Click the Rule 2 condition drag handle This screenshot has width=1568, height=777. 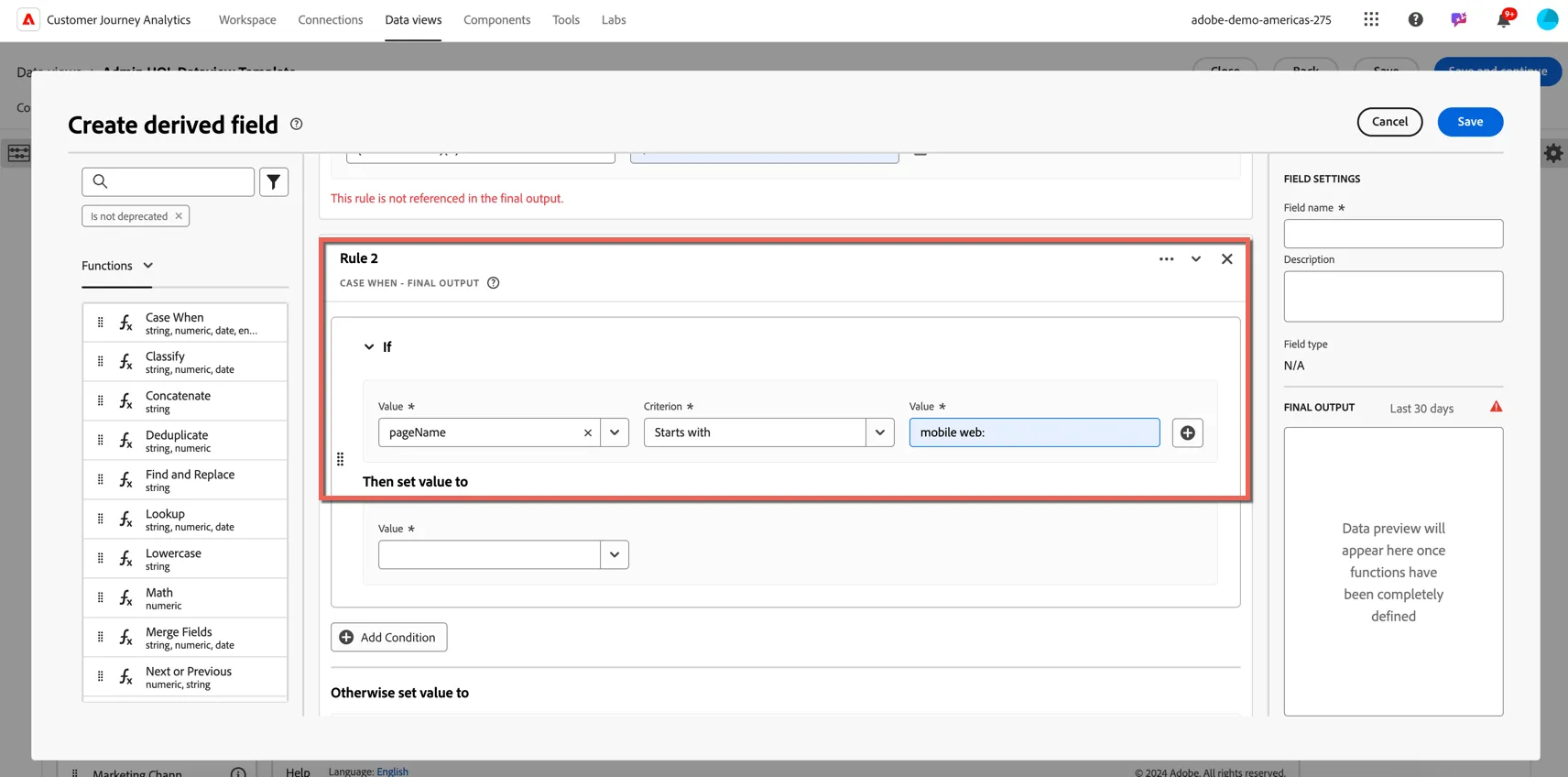coord(341,459)
